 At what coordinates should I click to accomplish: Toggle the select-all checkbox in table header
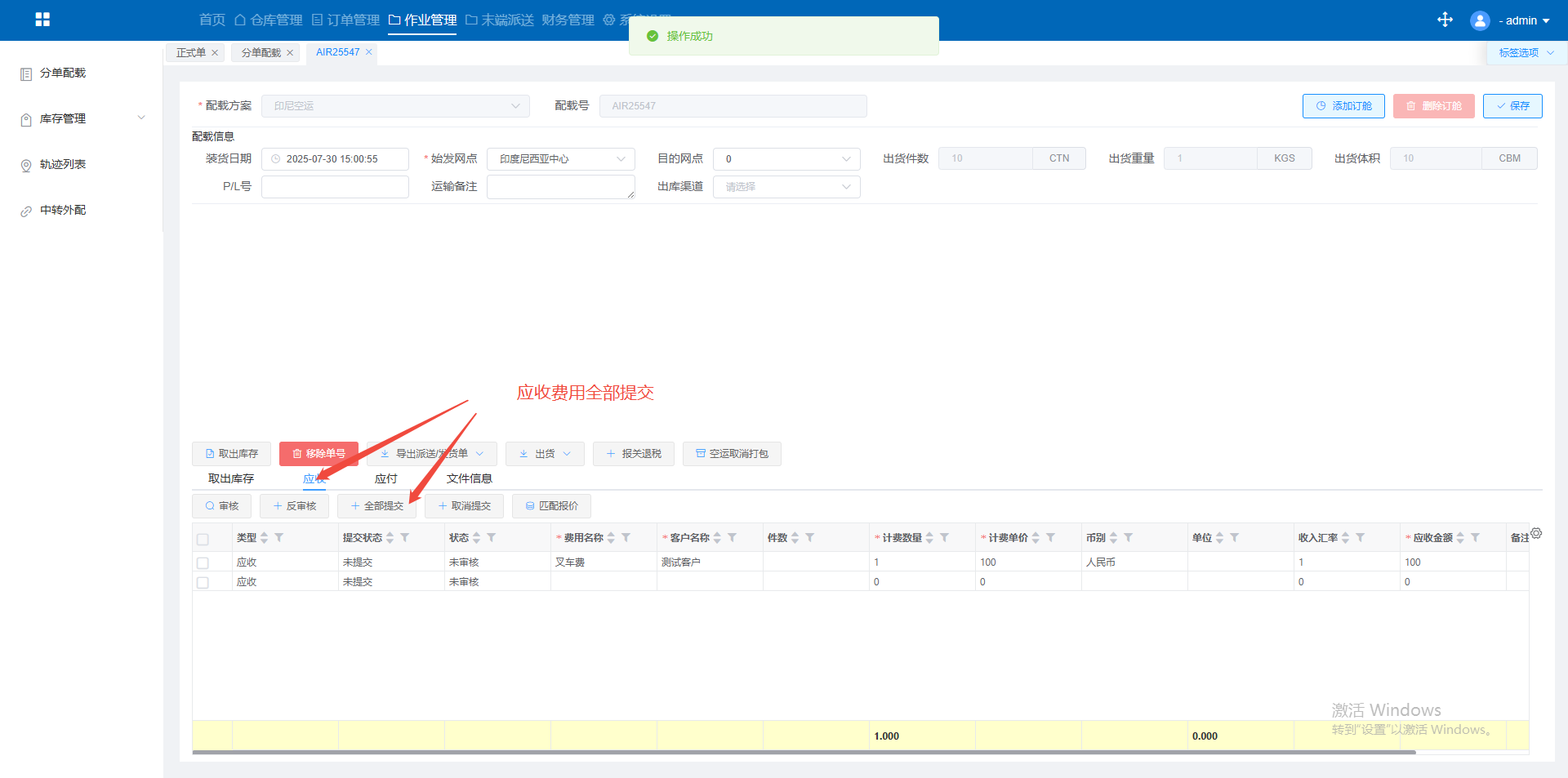pyautogui.click(x=203, y=539)
